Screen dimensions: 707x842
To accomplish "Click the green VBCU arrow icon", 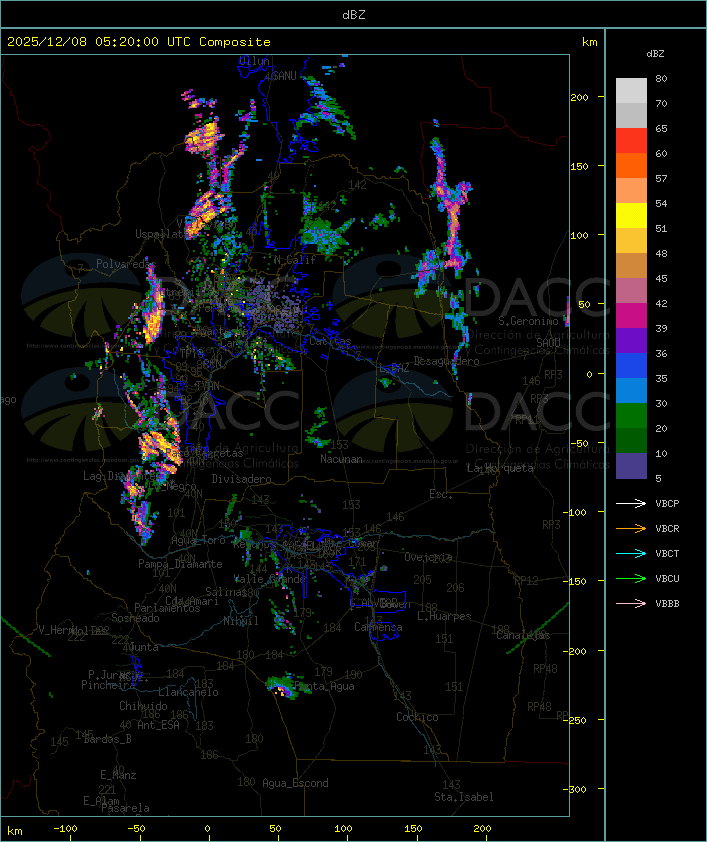I will point(631,578).
